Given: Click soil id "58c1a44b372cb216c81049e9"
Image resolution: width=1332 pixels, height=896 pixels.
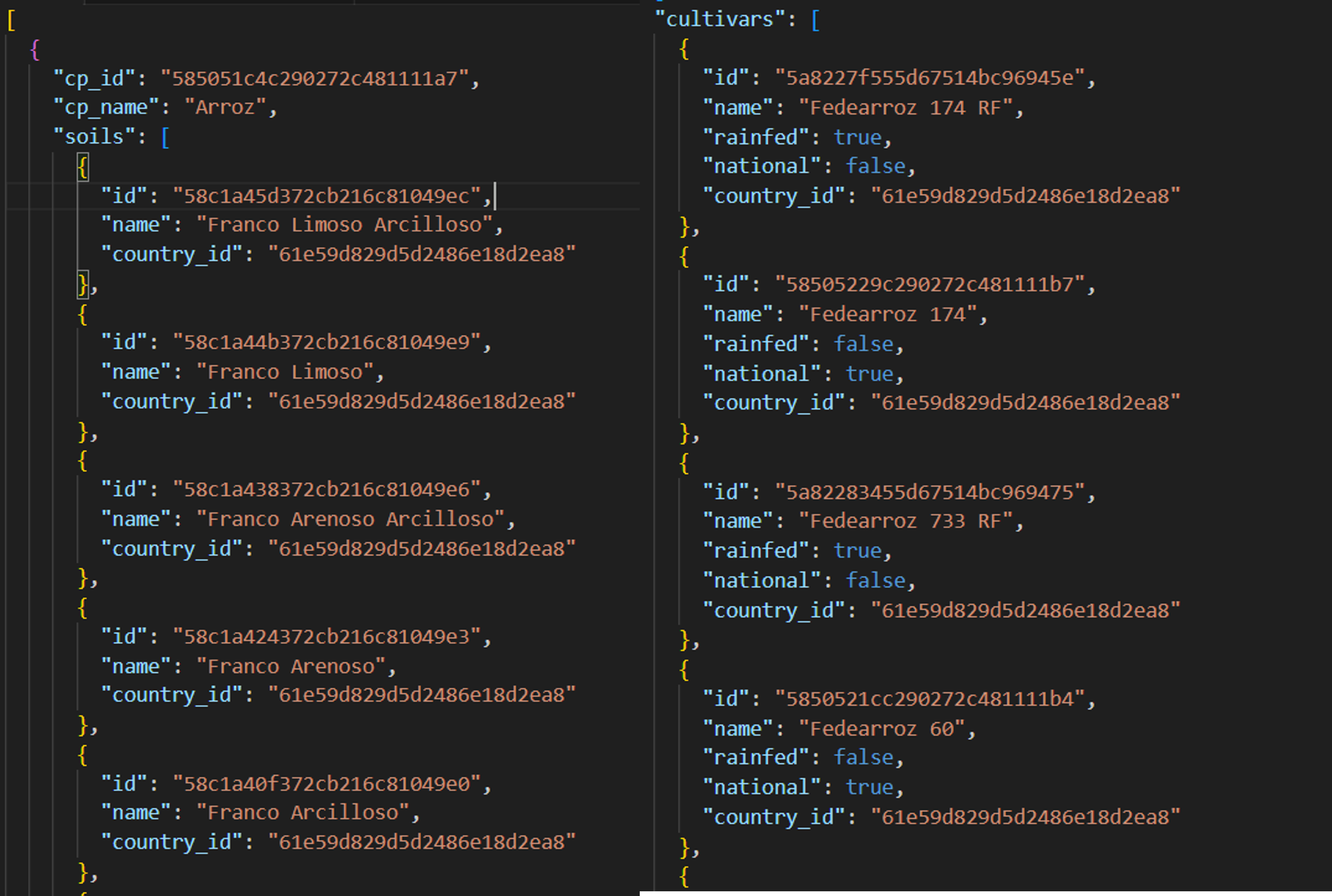Looking at the screenshot, I should coord(326,342).
